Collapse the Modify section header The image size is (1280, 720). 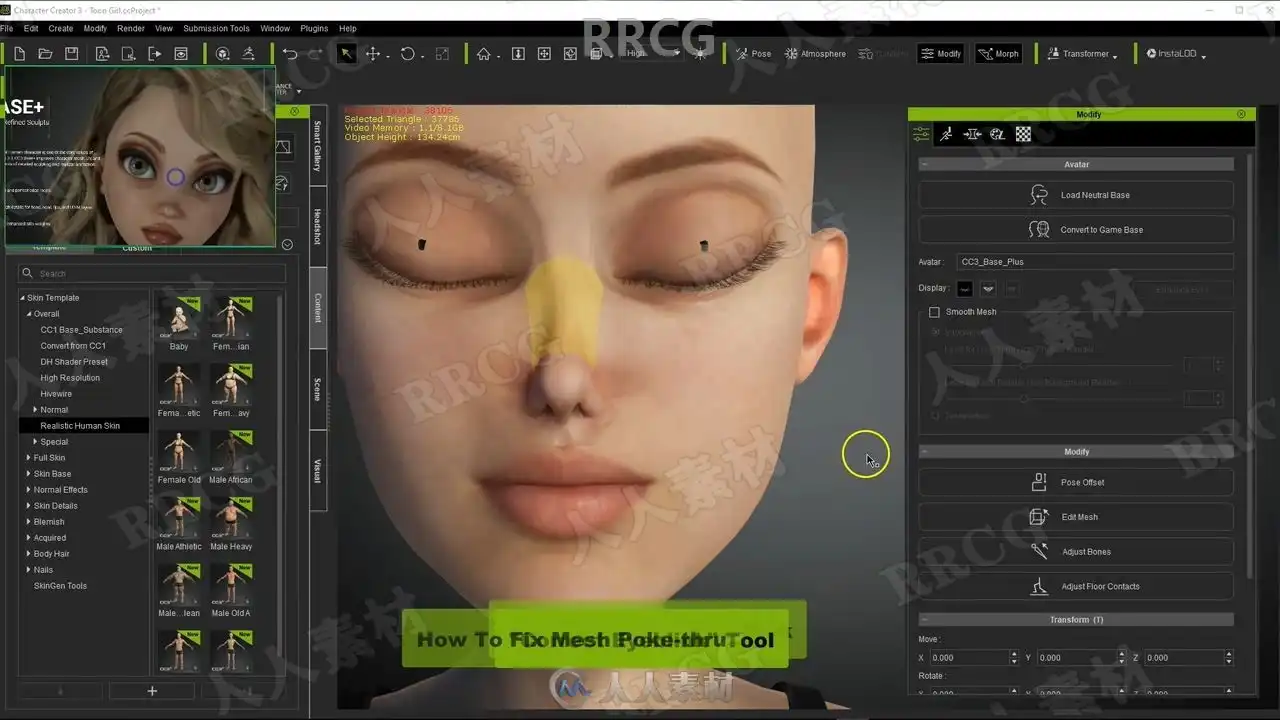[x=1076, y=451]
